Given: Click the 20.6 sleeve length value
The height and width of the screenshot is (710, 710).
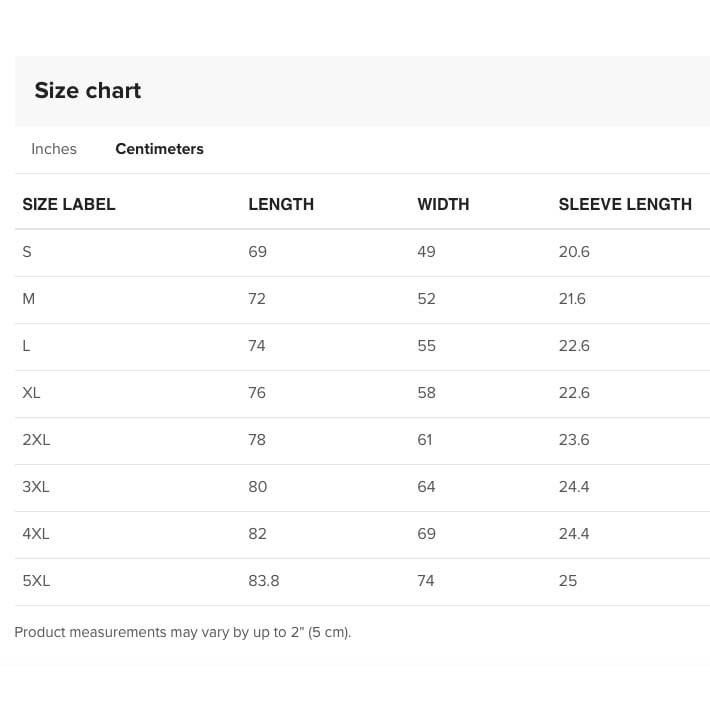Looking at the screenshot, I should click(574, 252).
